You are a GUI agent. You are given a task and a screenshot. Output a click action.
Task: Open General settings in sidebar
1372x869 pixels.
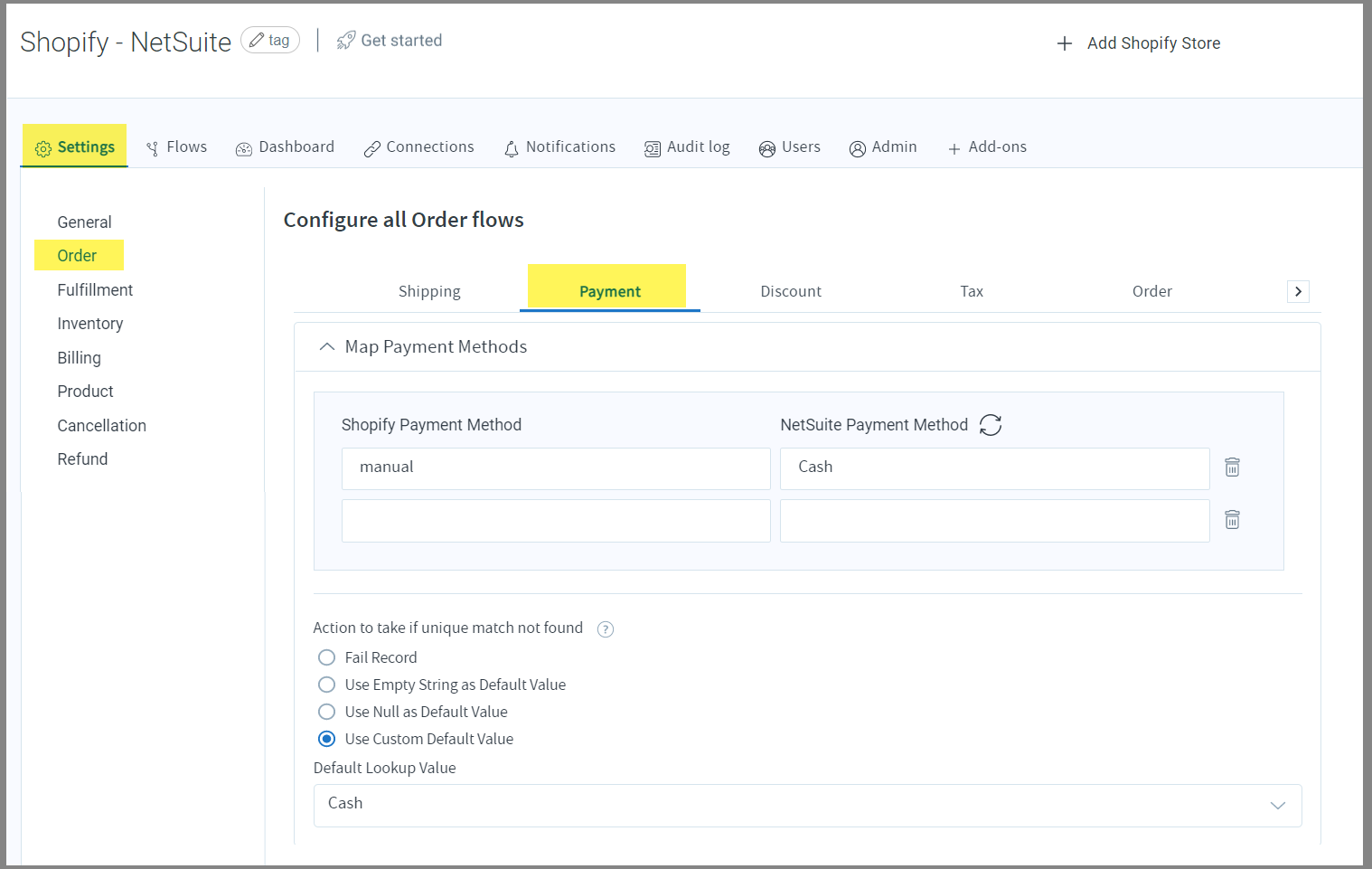(x=84, y=222)
